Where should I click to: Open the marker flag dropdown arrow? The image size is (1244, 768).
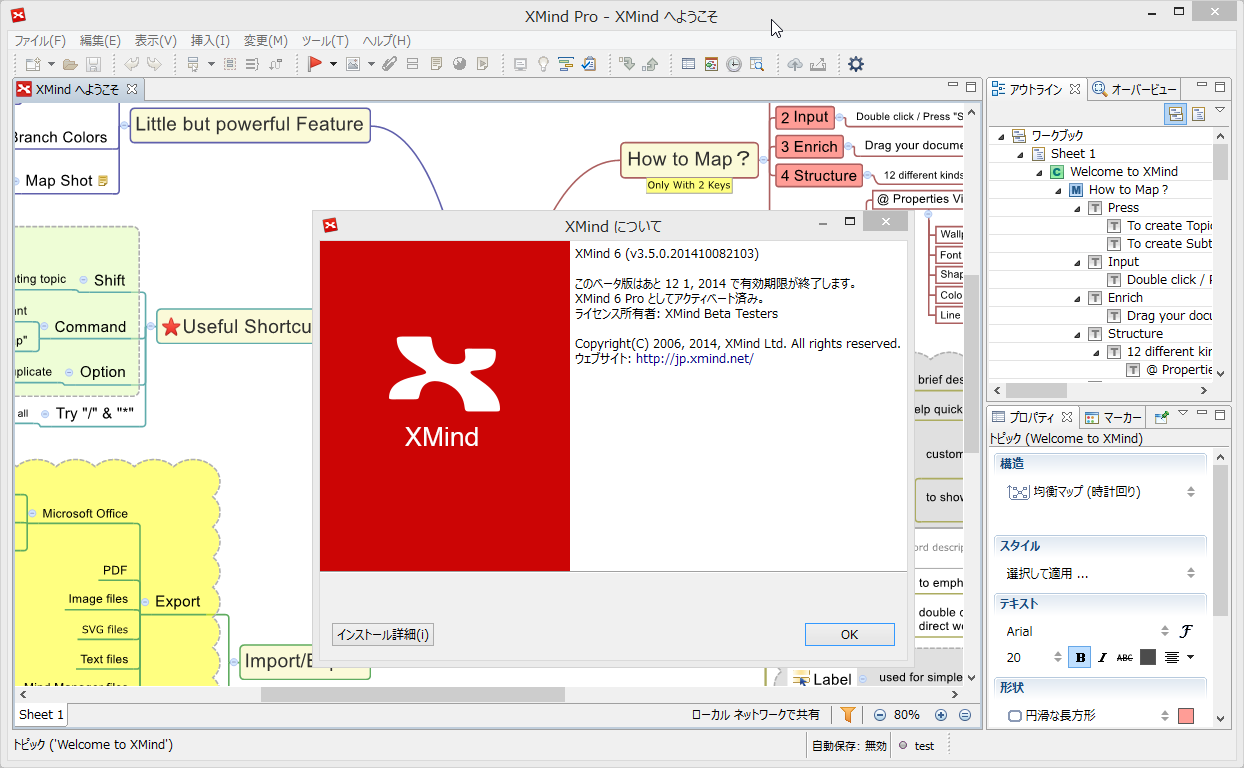(332, 64)
